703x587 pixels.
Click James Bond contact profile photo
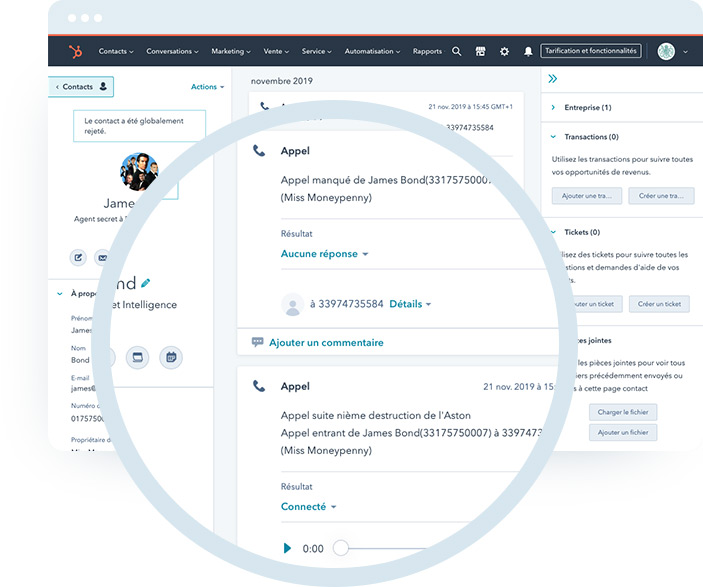(139, 171)
